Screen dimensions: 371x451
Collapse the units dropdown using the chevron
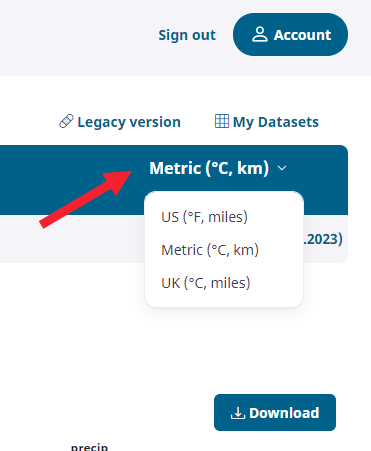[282, 168]
